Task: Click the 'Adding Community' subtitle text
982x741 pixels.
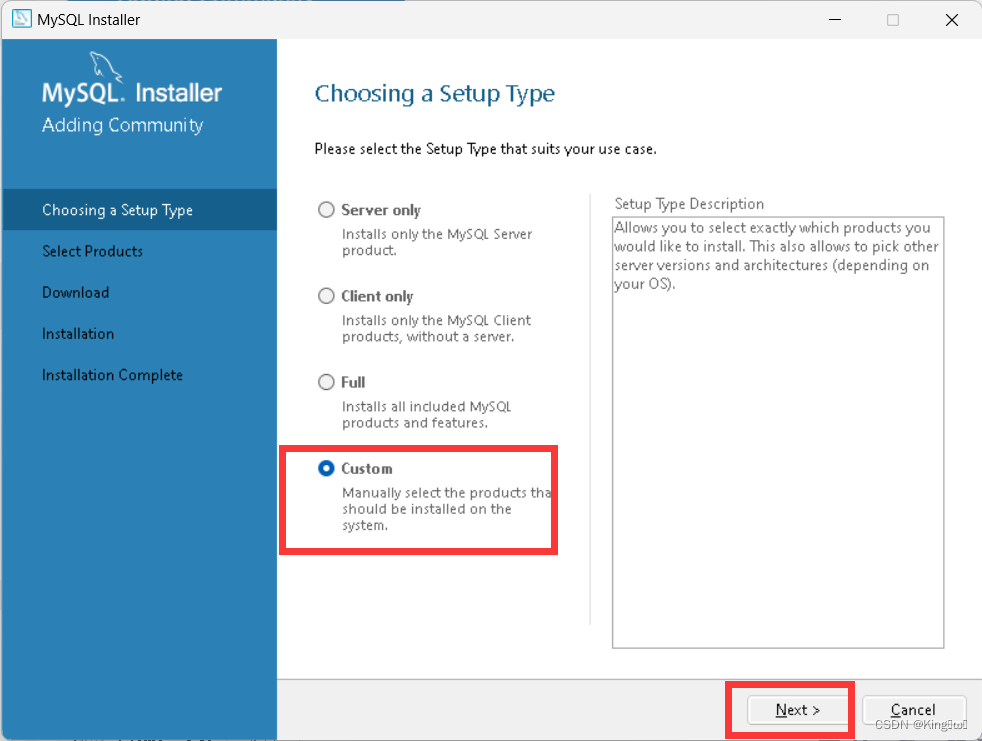Action: point(122,125)
